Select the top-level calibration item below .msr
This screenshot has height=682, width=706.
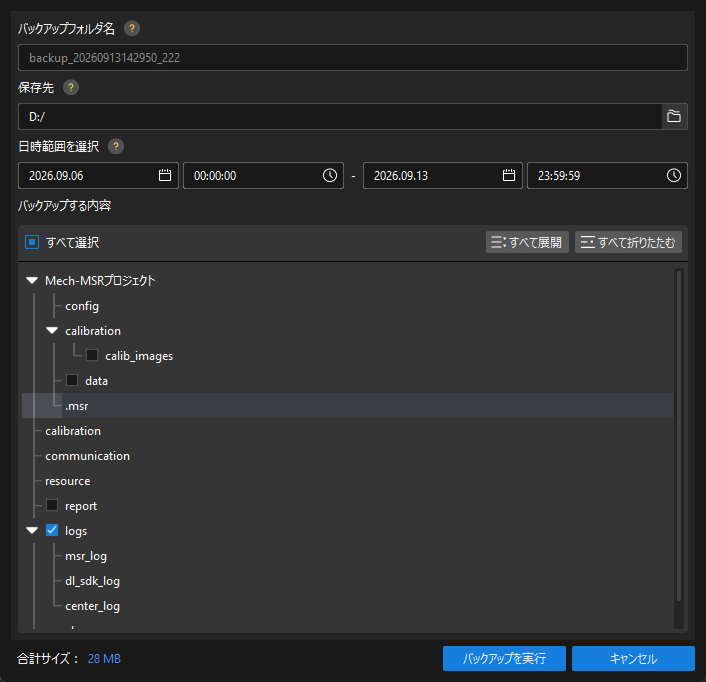pyautogui.click(x=73, y=431)
